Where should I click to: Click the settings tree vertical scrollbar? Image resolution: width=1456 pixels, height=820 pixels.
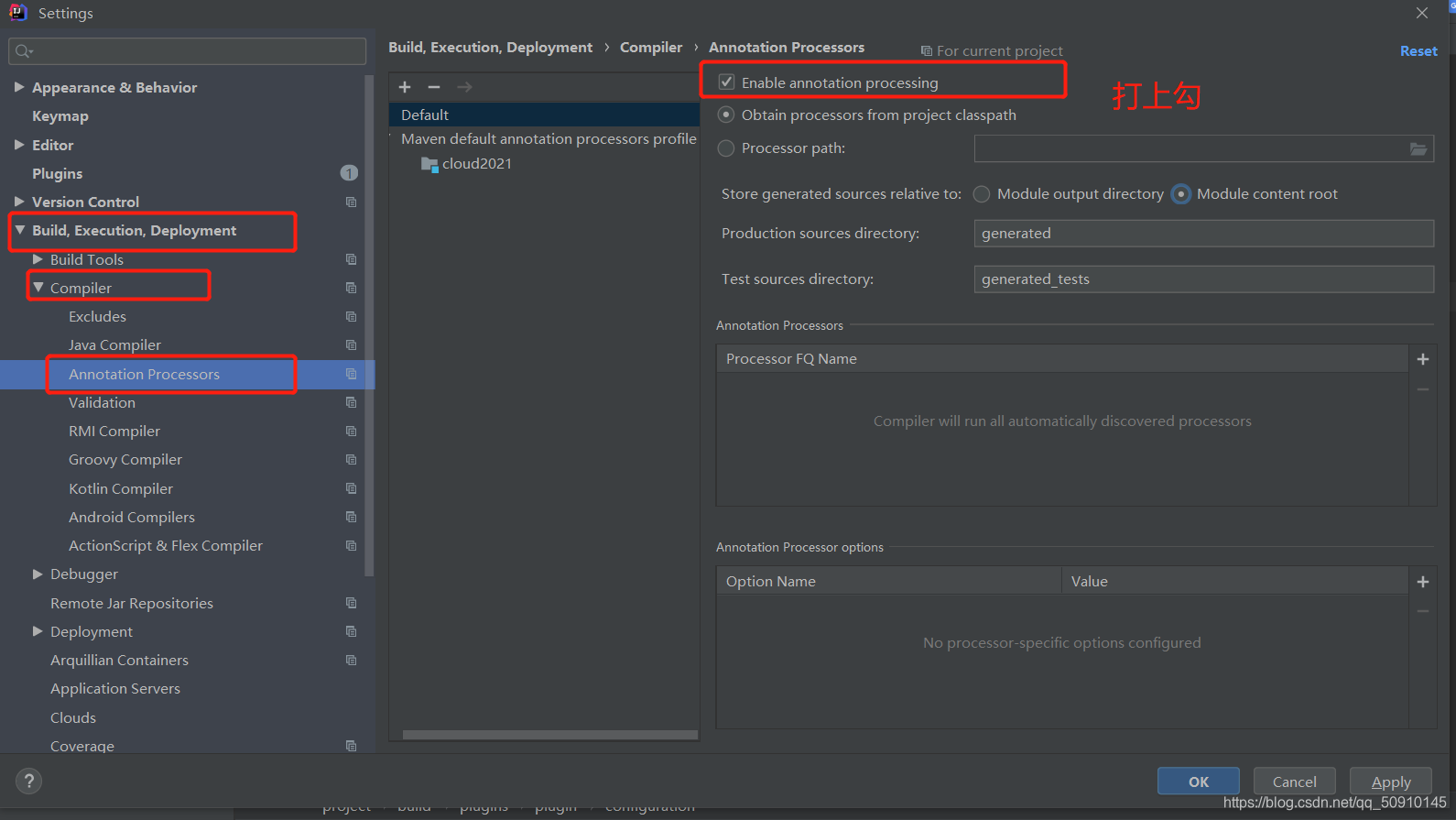369,325
